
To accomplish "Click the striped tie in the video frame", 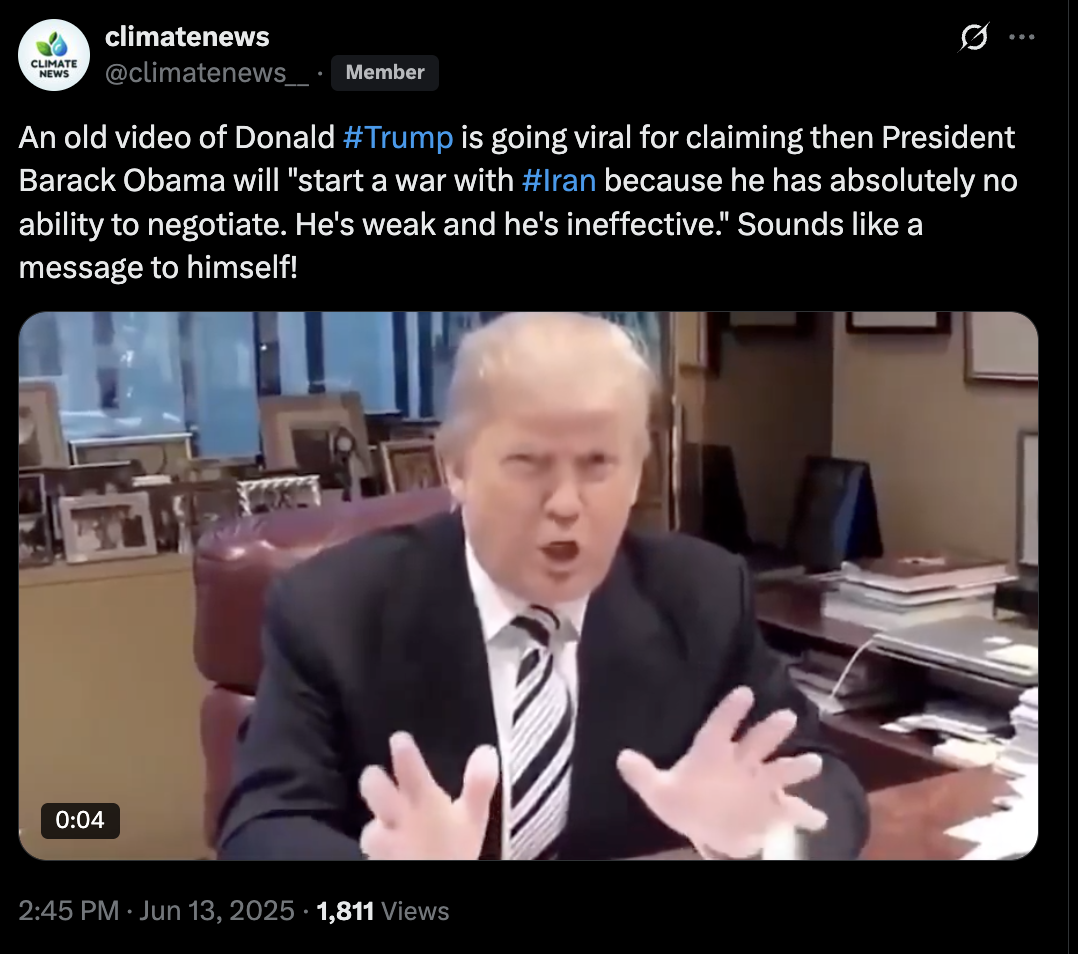I will pos(541,729).
